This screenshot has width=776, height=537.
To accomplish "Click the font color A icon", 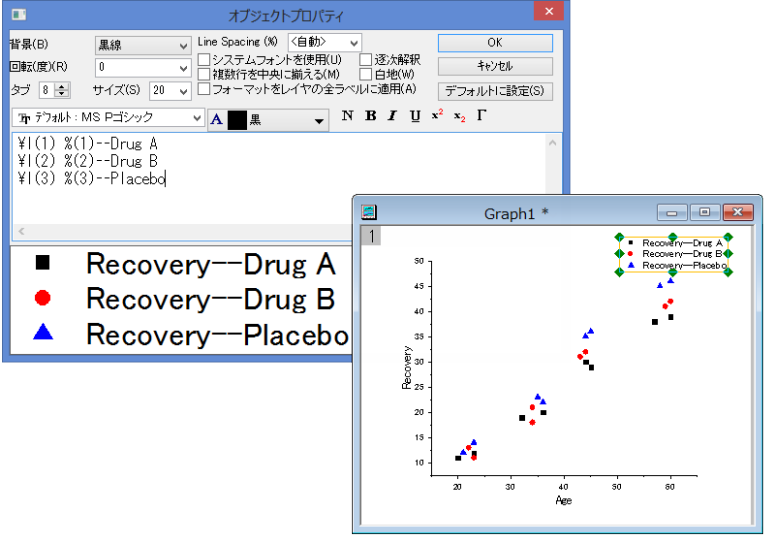I will click(x=216, y=119).
